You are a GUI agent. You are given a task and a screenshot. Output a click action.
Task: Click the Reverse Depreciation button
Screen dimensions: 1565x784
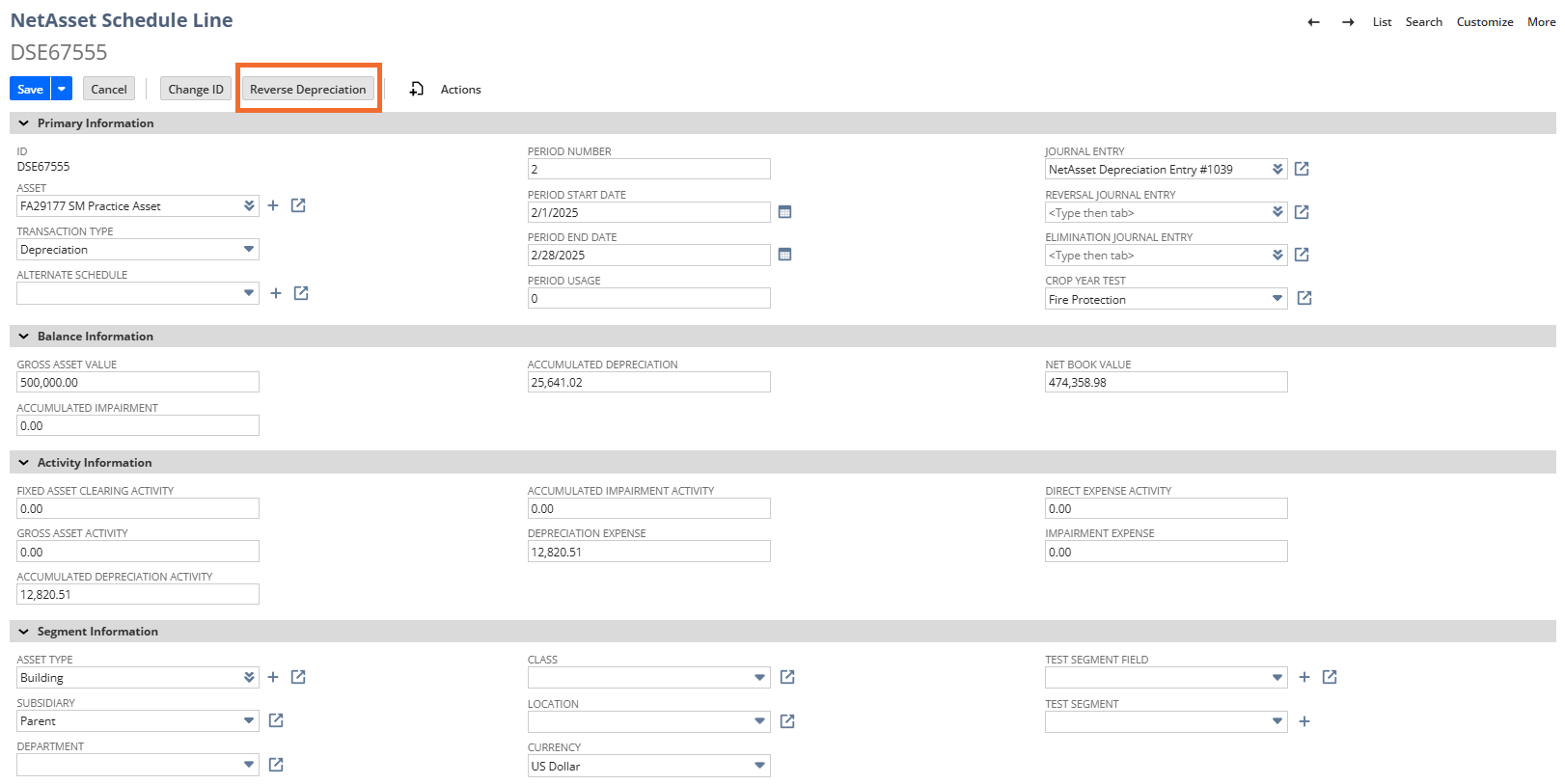(308, 89)
